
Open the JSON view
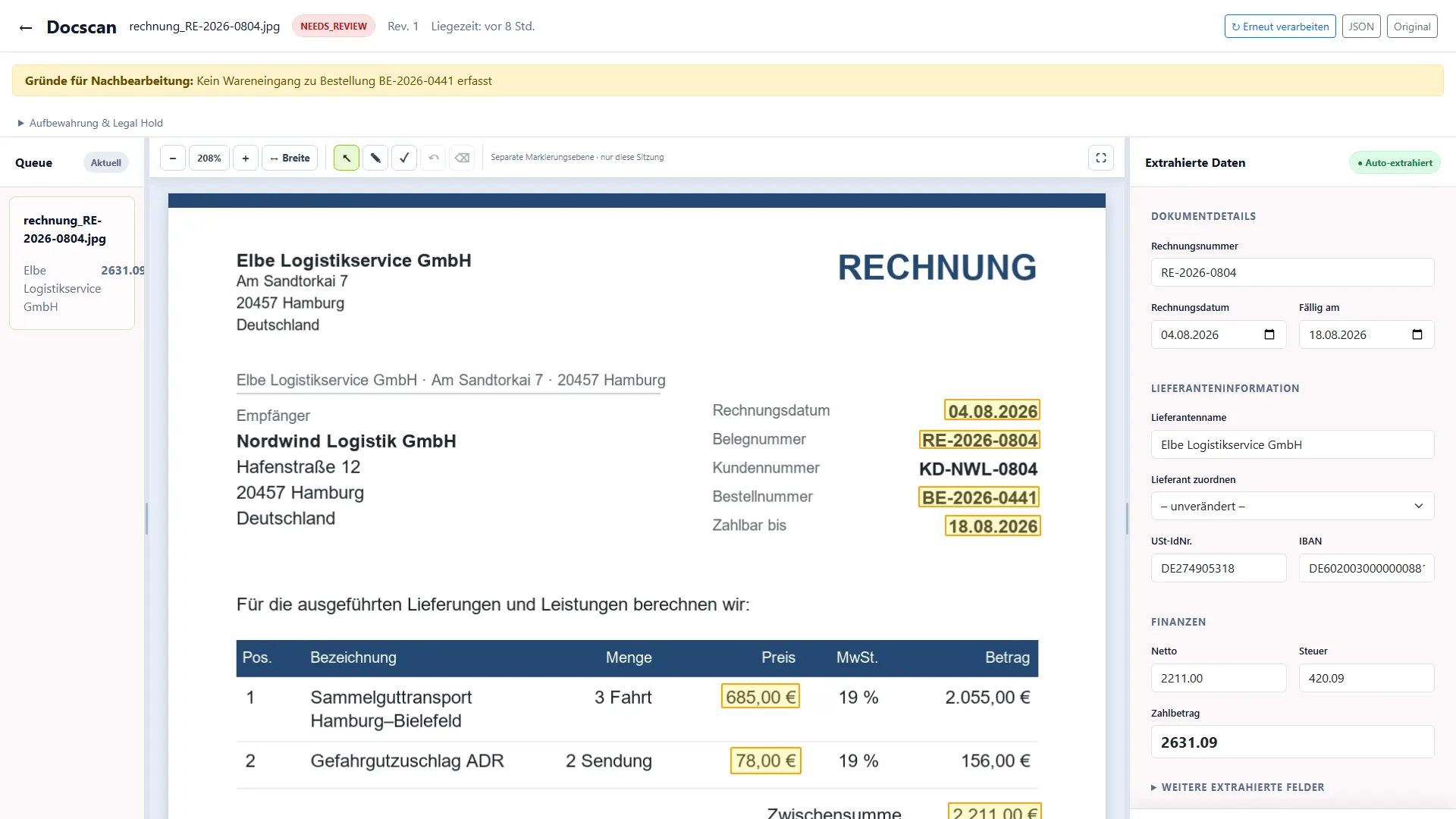1361,27
